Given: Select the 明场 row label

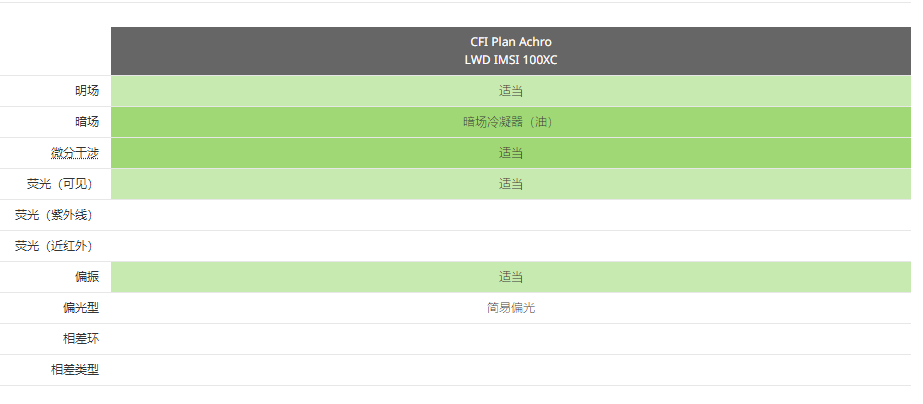Looking at the screenshot, I should [87, 91].
